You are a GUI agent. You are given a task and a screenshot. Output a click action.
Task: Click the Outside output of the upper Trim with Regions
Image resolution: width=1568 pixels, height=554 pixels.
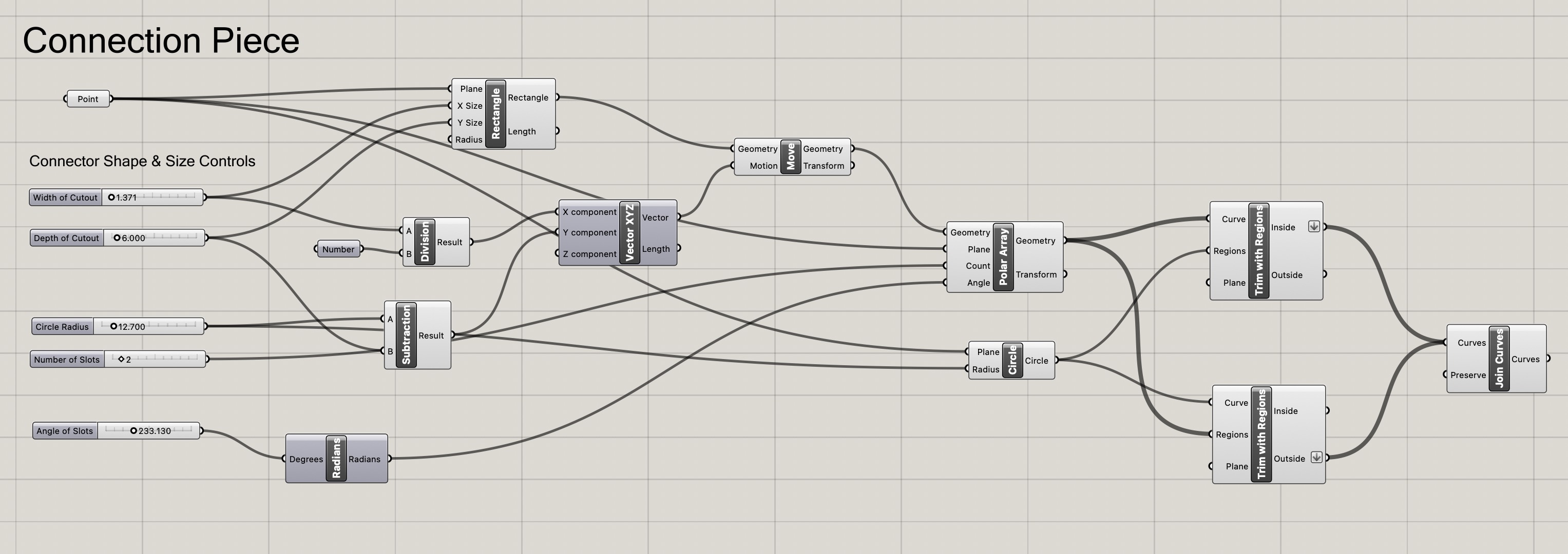coord(1286,275)
